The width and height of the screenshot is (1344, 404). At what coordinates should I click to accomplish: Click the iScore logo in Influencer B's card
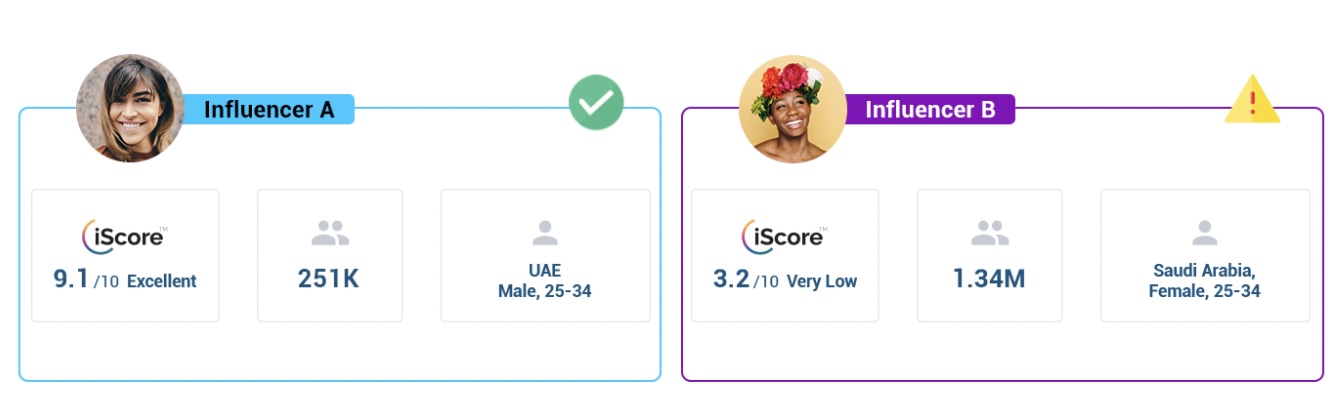[x=784, y=237]
